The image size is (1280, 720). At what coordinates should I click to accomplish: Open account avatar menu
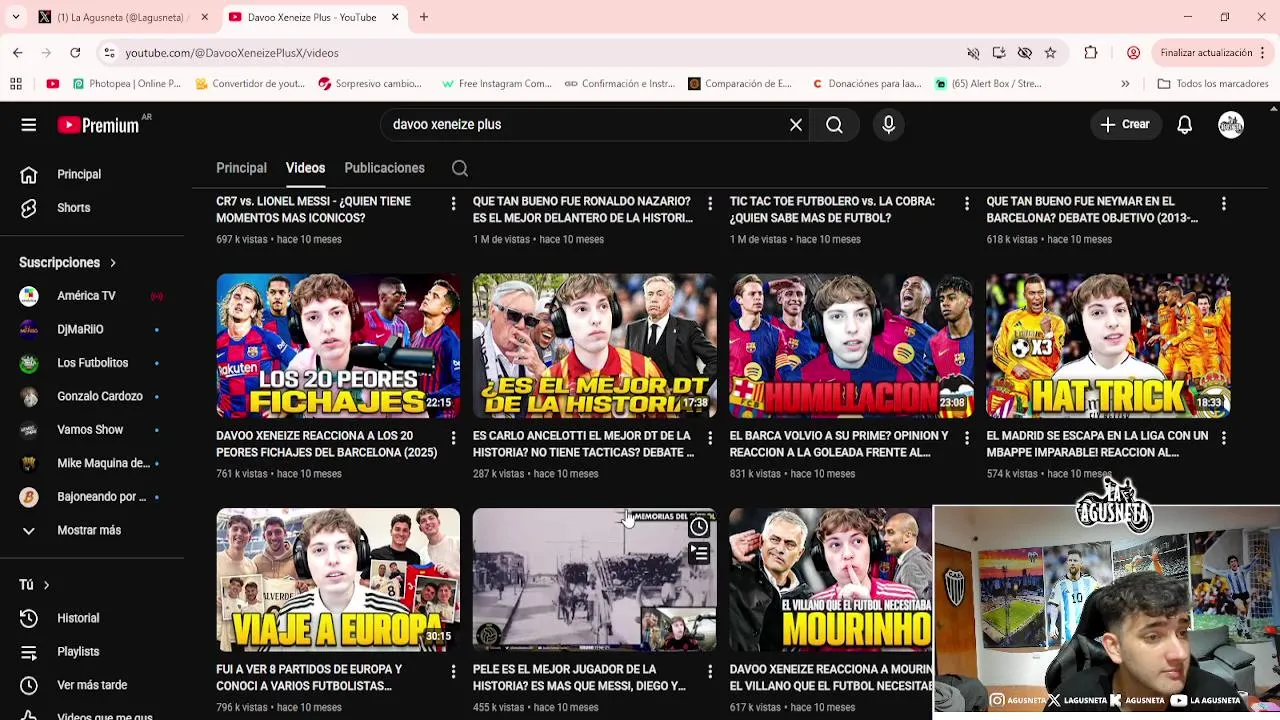1231,125
